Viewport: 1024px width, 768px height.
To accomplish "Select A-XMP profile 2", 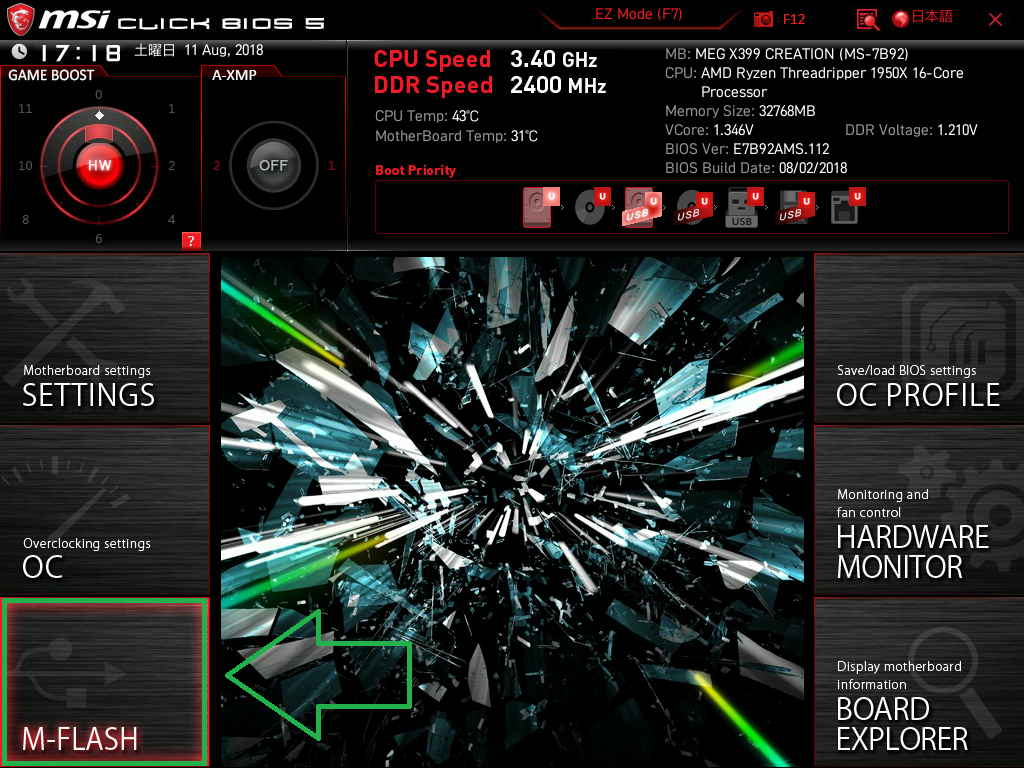I will tap(216, 166).
